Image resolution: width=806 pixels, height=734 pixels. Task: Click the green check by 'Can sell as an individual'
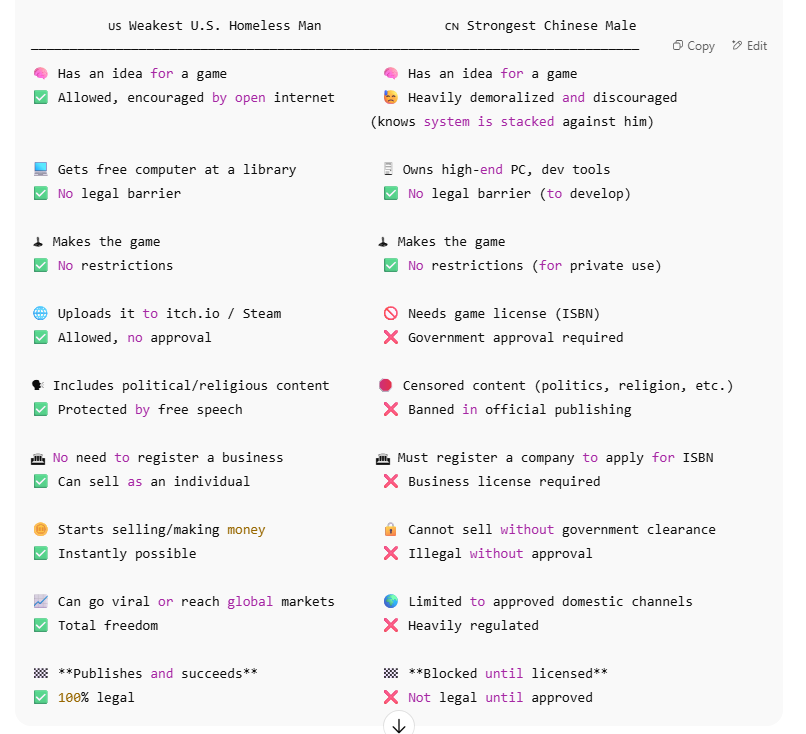(41, 481)
